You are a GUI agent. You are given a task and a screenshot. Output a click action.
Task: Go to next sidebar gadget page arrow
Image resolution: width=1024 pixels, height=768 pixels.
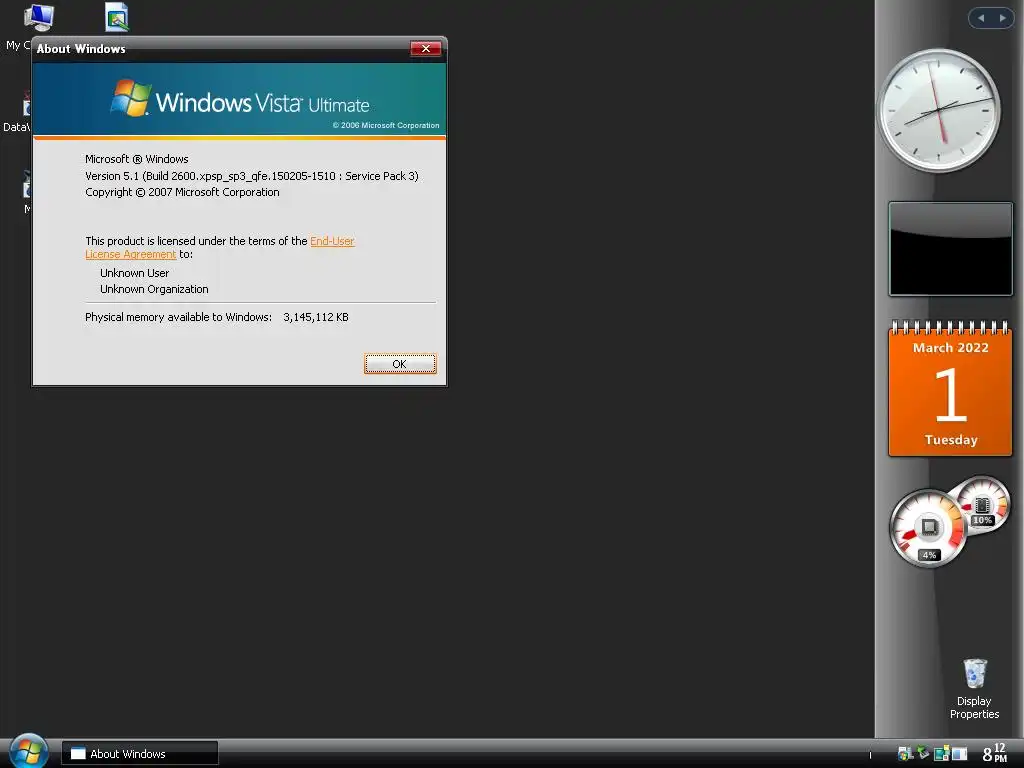pos(1002,18)
